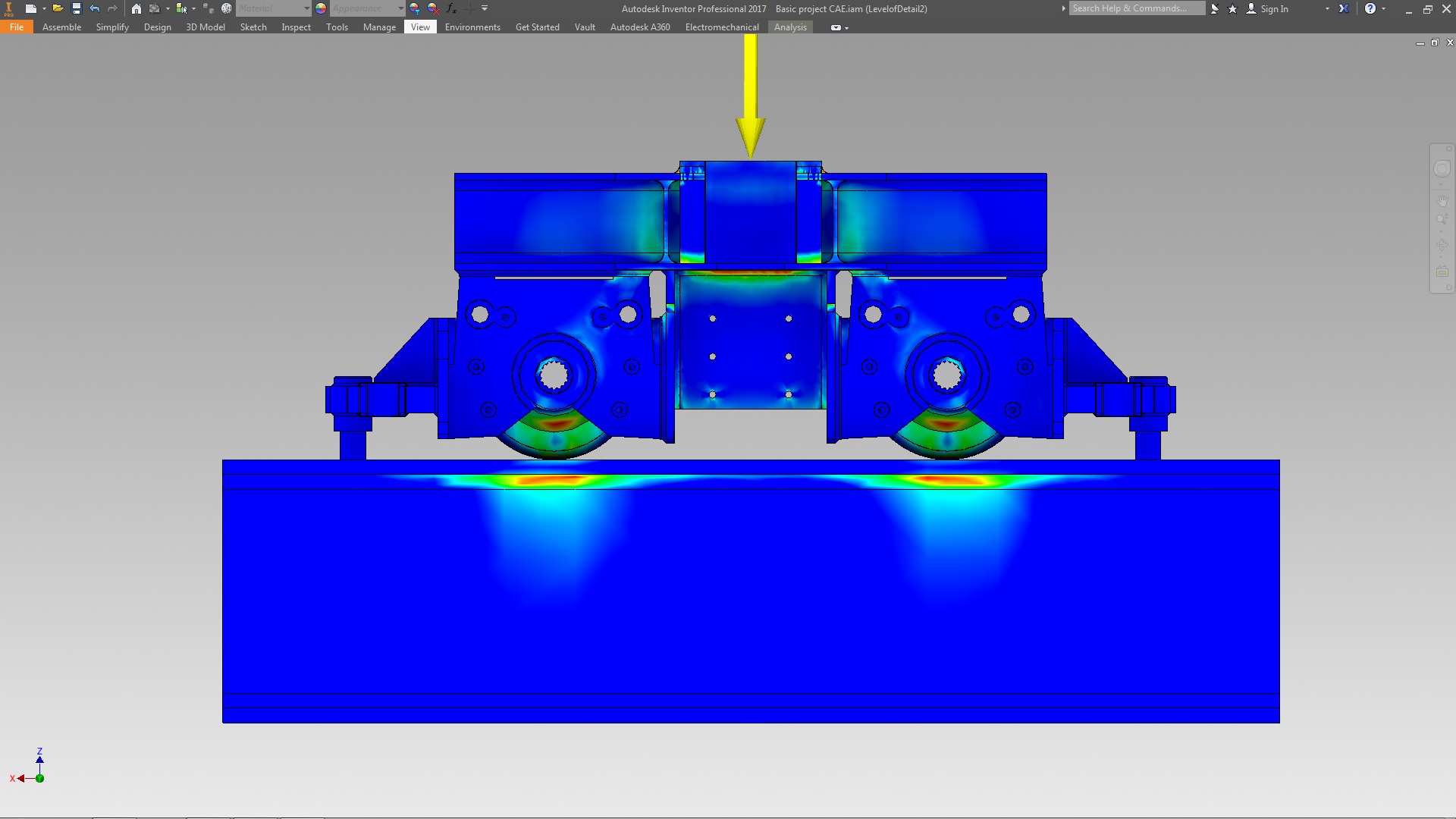The image size is (1456, 819).
Task: Click the color wheel appearance swatch
Action: point(321,8)
